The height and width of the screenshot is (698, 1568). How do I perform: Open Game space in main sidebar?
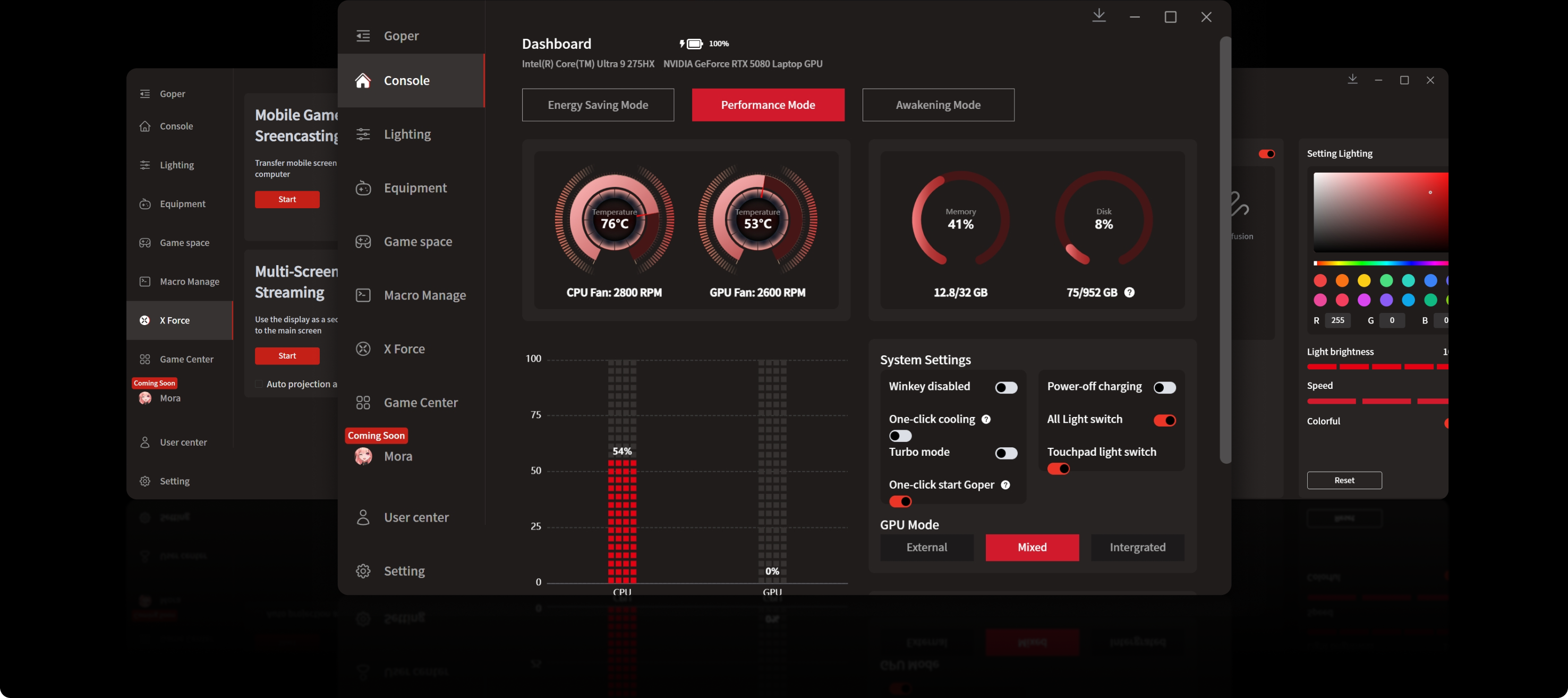coord(417,242)
